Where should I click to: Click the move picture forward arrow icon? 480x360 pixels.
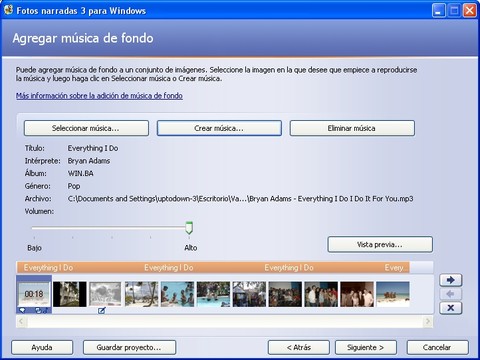click(451, 280)
